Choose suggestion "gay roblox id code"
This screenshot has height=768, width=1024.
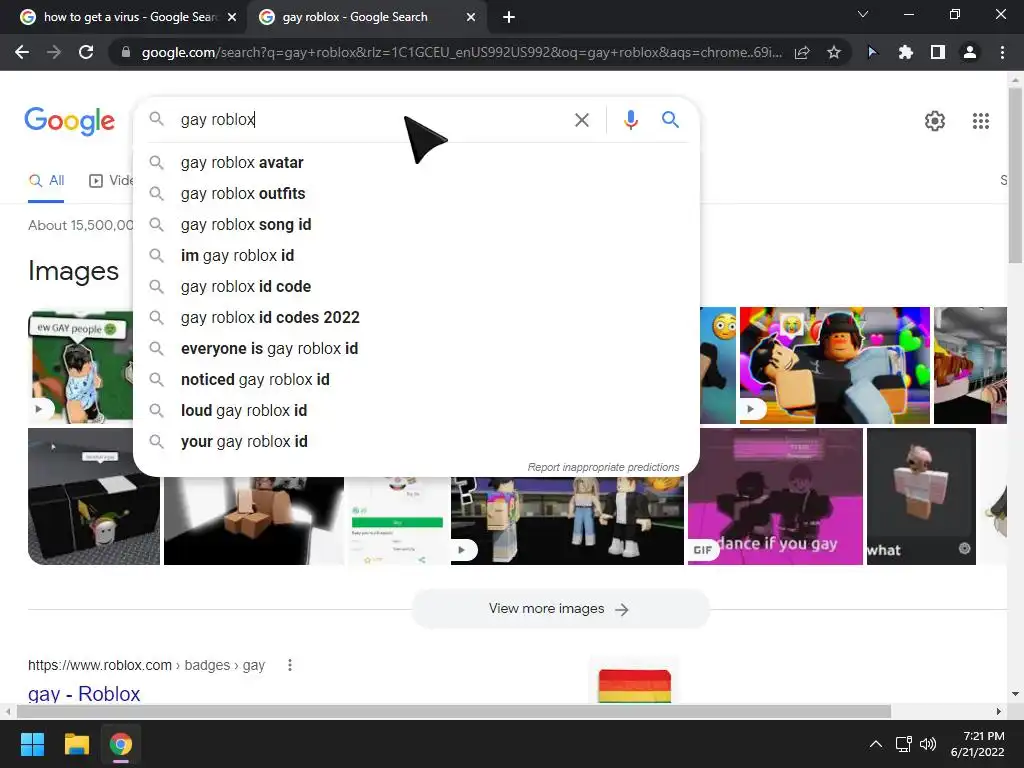point(416,287)
